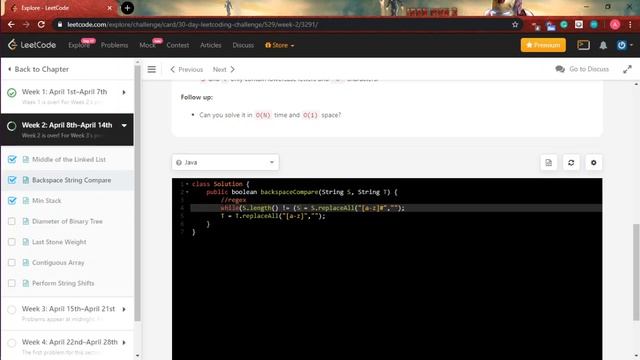This screenshot has width=640, height=360.
Task: Open the Articles menu item
Action: tap(211, 45)
